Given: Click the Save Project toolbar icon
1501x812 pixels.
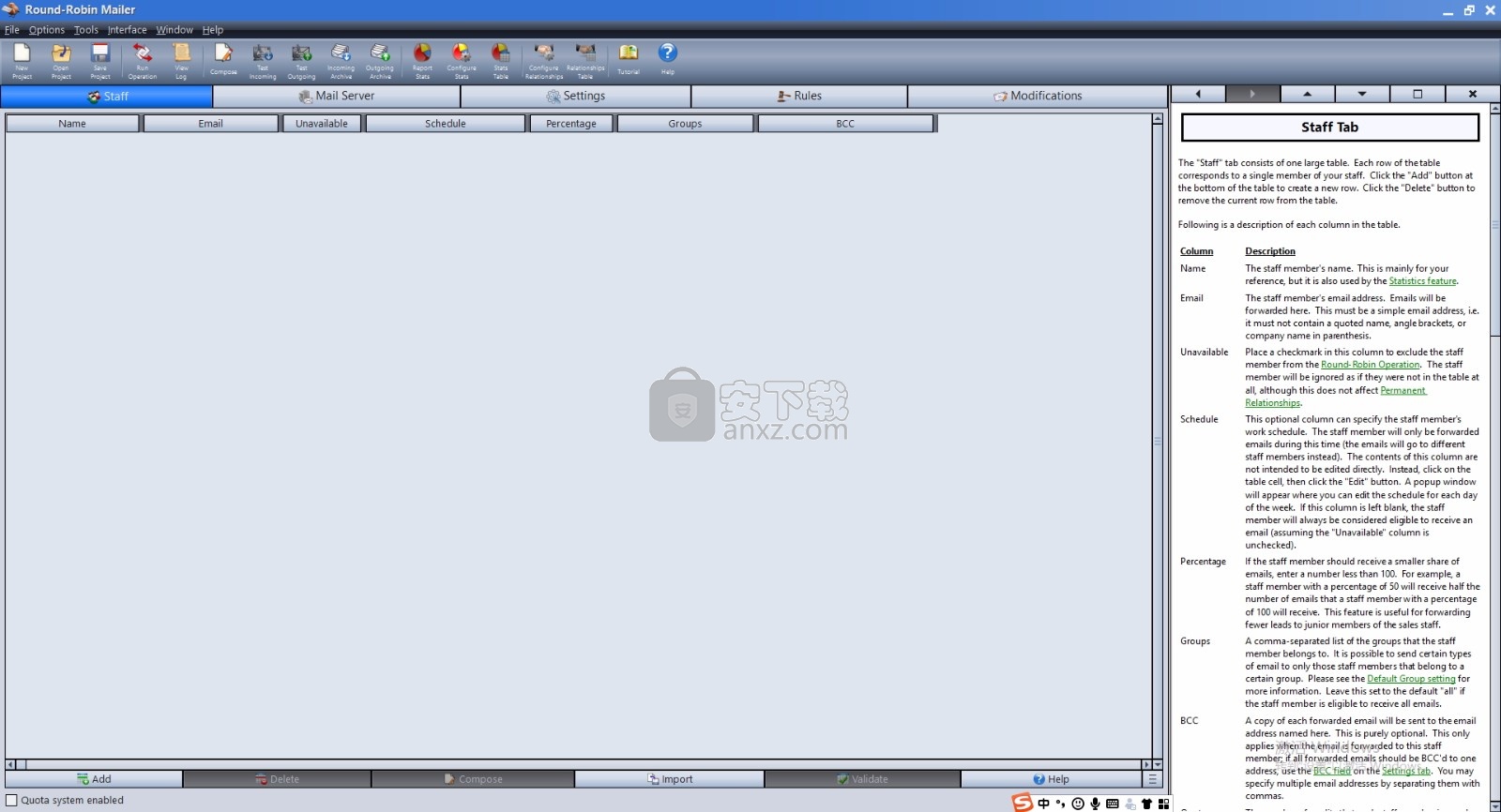Looking at the screenshot, I should click(x=100, y=61).
